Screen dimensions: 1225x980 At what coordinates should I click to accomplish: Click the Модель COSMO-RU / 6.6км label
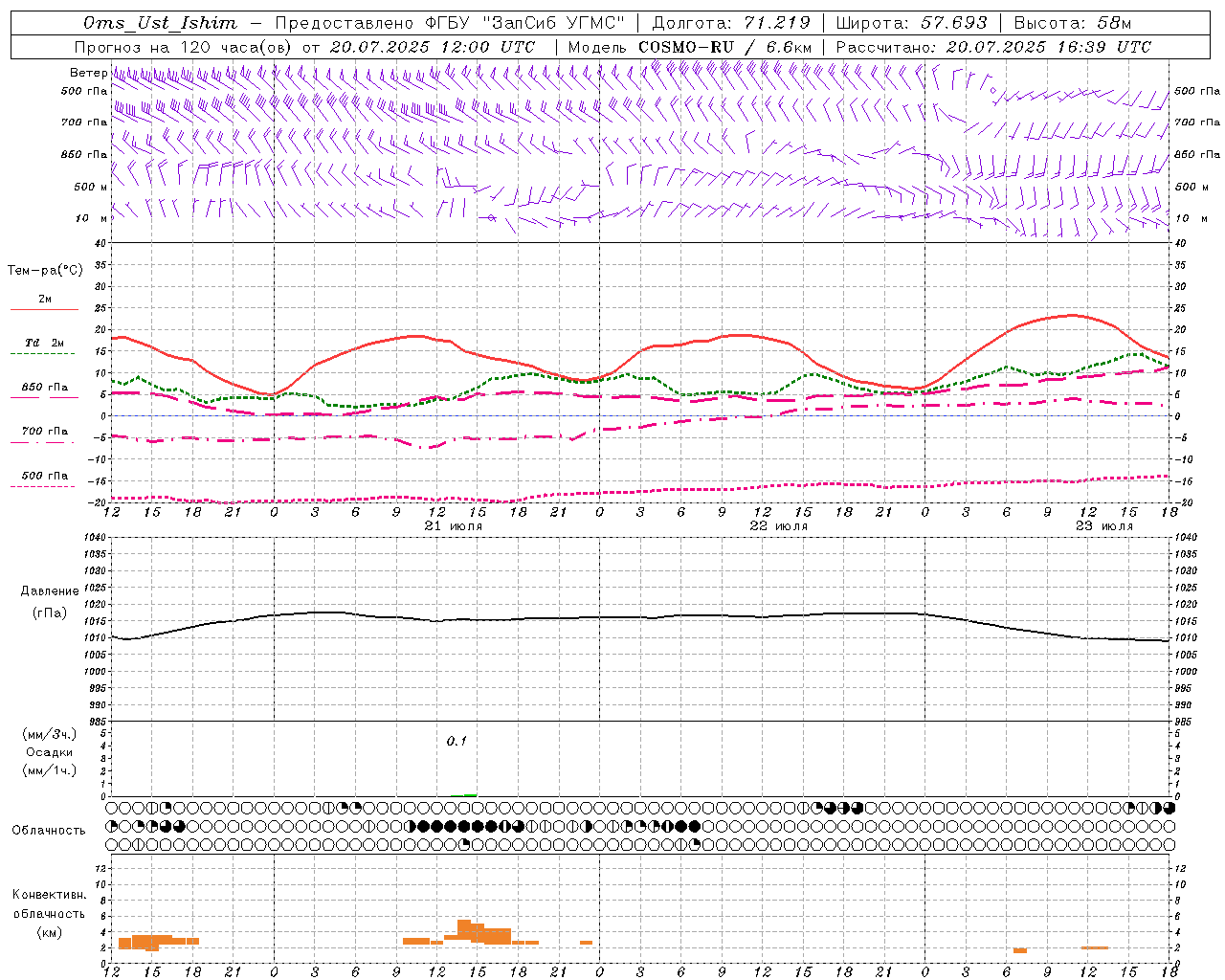(690, 47)
